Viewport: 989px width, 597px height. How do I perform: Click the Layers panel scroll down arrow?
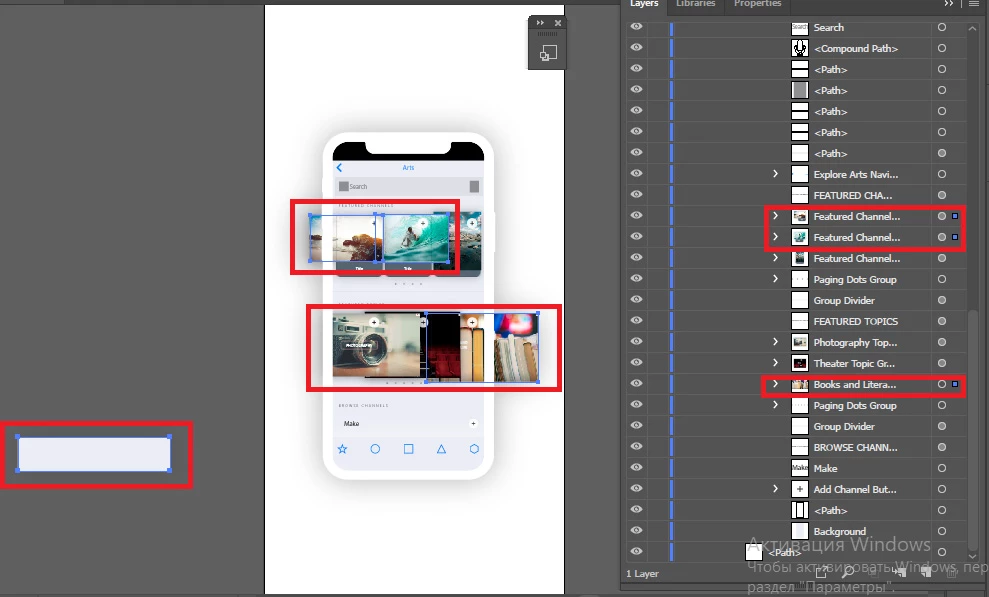coord(973,555)
